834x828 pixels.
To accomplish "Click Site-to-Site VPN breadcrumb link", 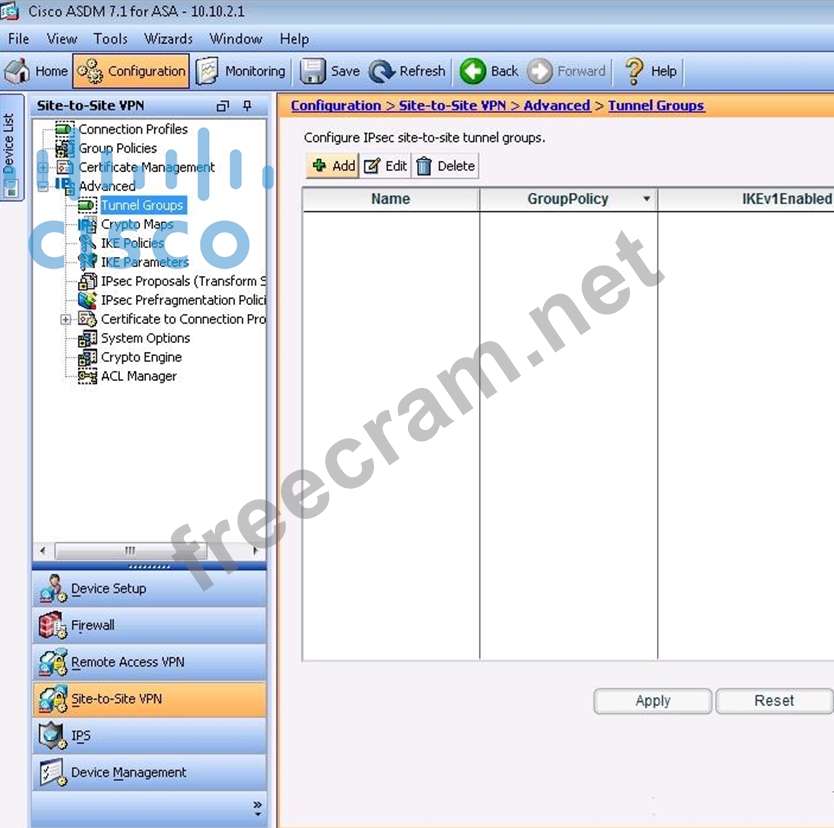I will pos(452,105).
